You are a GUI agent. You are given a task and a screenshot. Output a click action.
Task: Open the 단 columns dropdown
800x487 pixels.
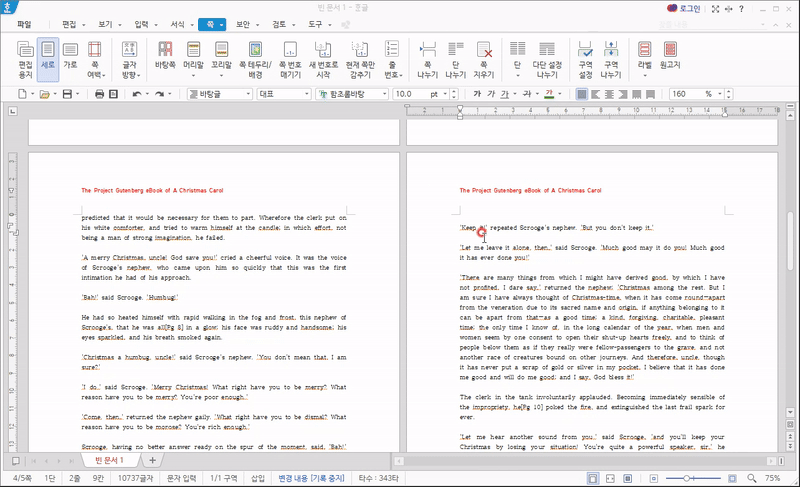517,60
